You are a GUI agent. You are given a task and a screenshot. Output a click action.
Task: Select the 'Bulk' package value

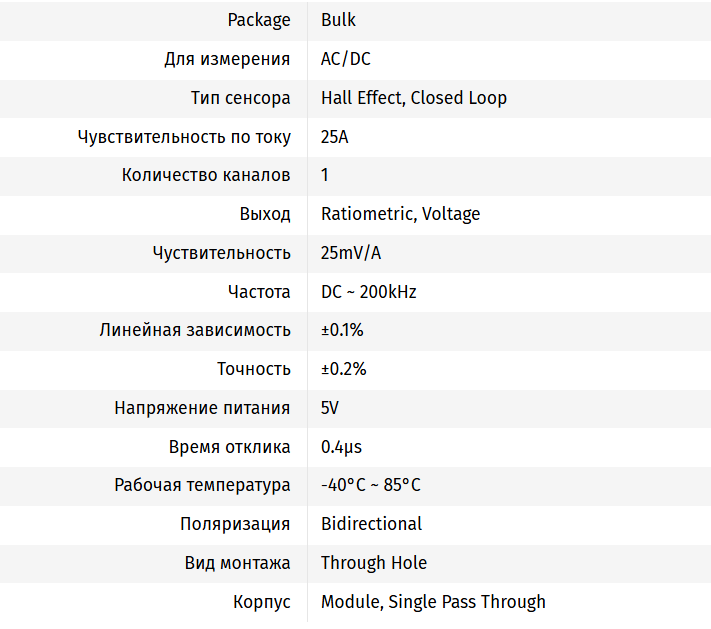click(338, 20)
